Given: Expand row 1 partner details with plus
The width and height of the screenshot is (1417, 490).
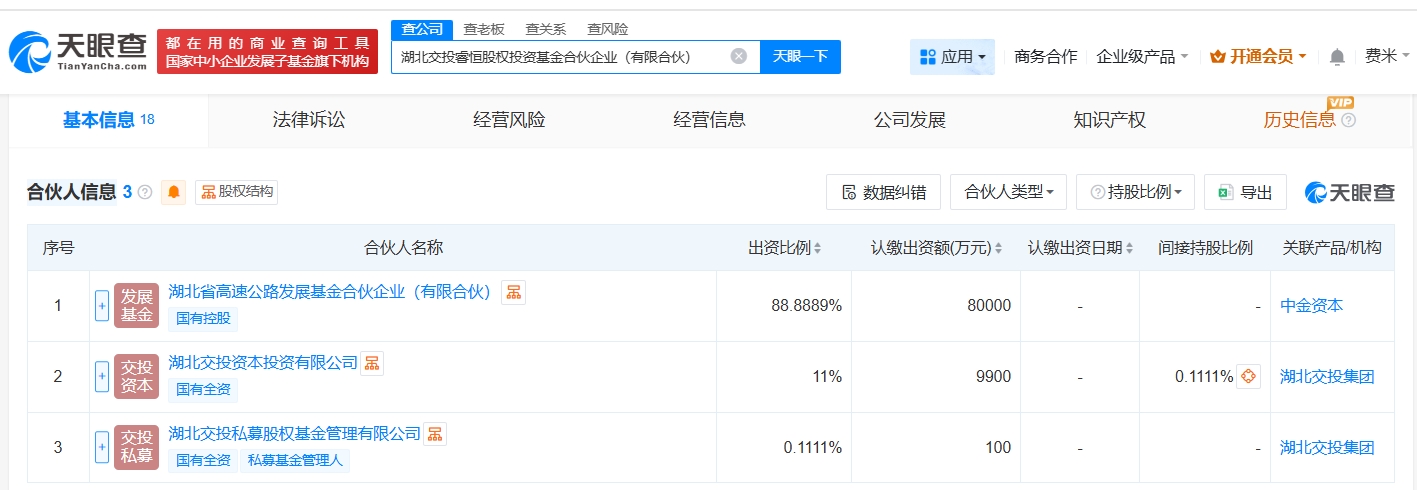Looking at the screenshot, I should pos(101,306).
